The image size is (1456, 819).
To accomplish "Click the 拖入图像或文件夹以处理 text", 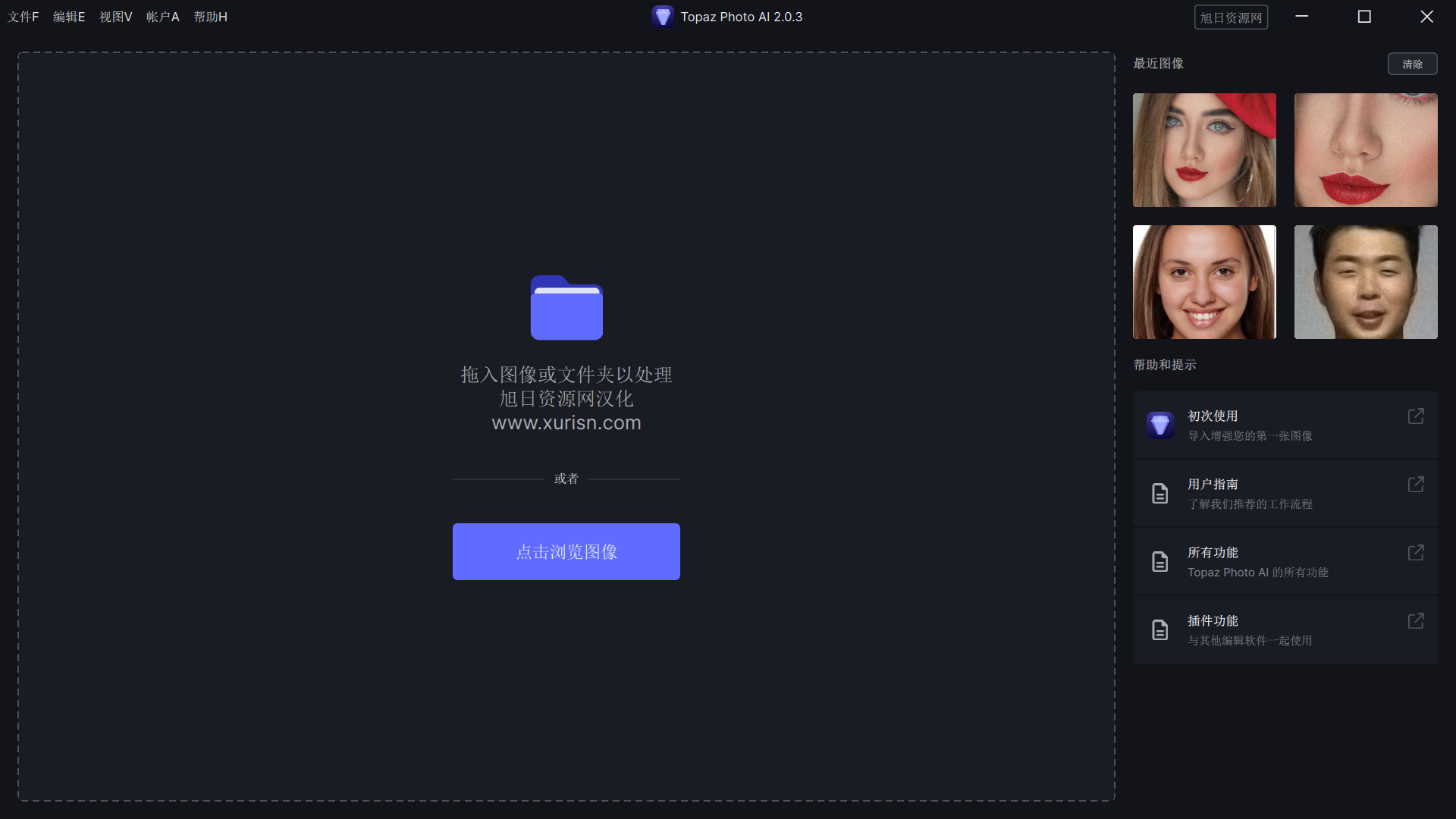I will [x=566, y=375].
